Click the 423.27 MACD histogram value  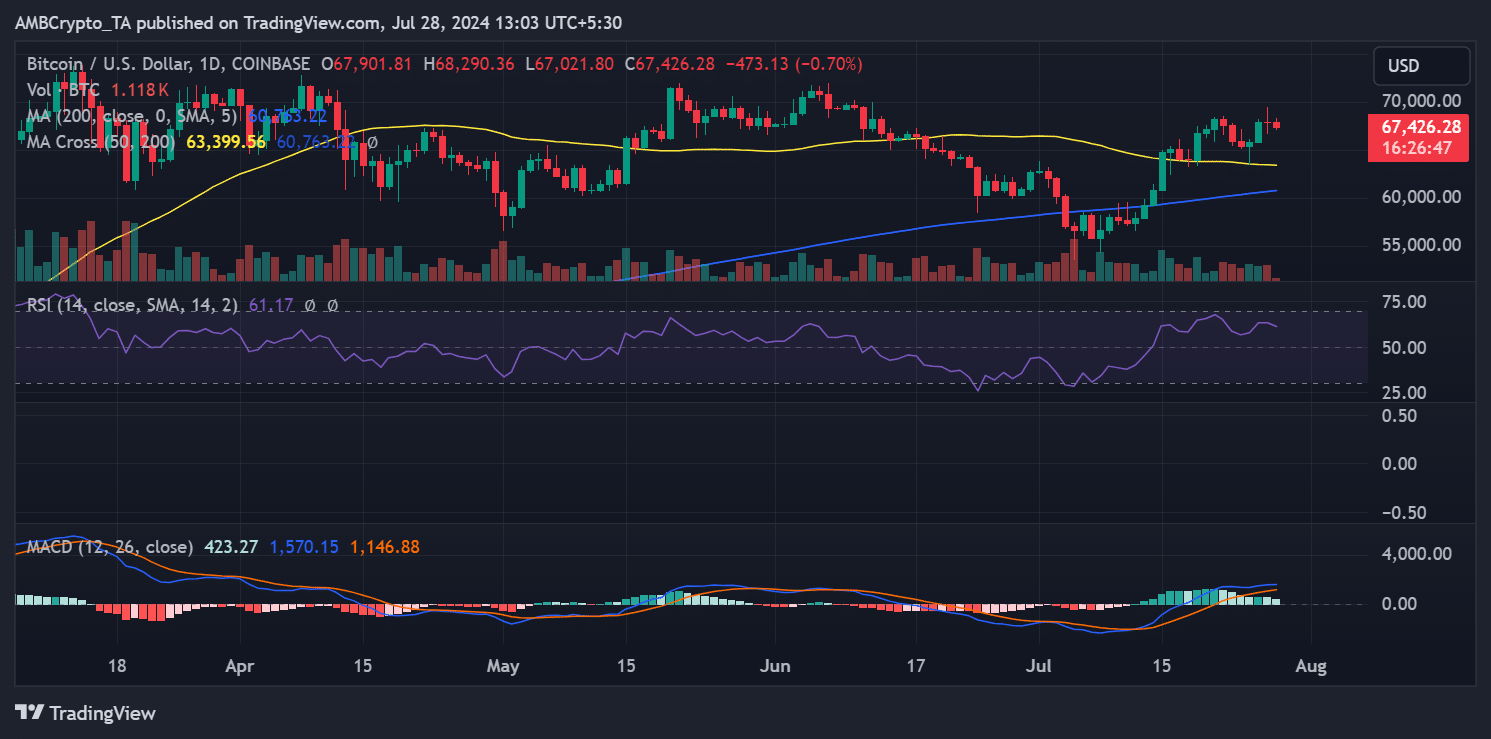coord(231,547)
